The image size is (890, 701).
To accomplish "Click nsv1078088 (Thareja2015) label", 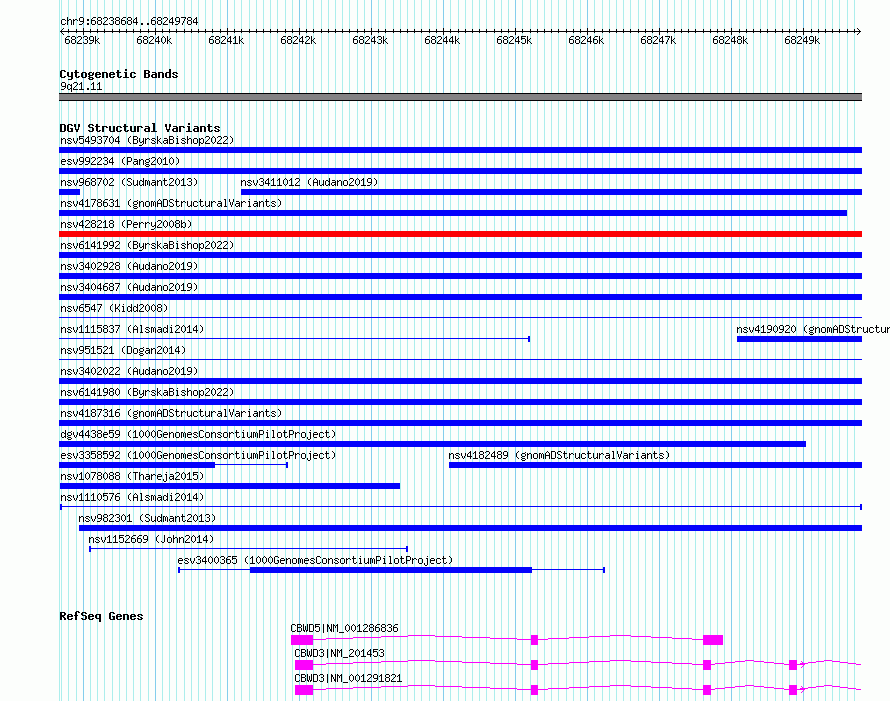I will [x=132, y=476].
